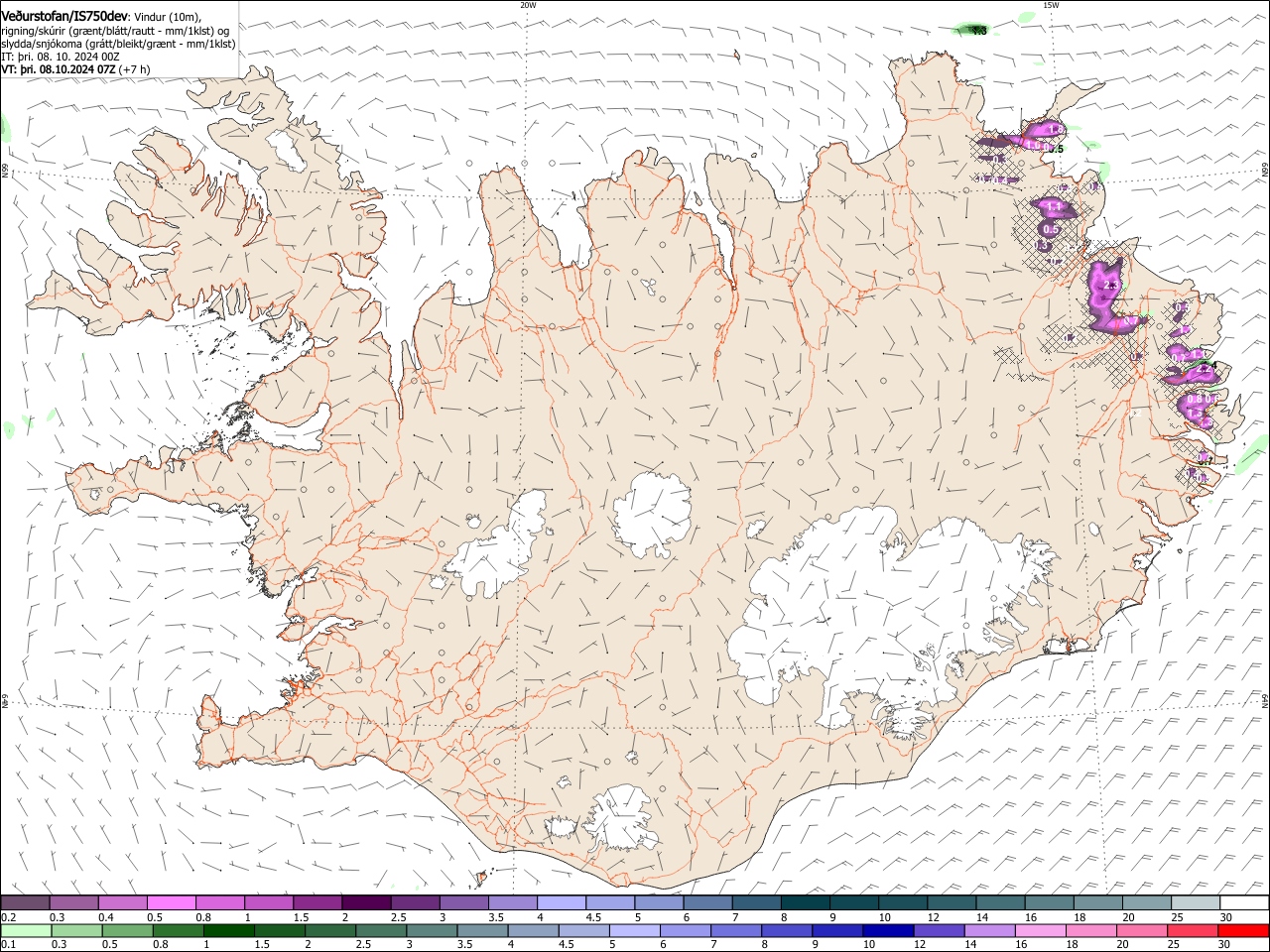Select the bright red lower legend swatch at 30

point(1244,931)
